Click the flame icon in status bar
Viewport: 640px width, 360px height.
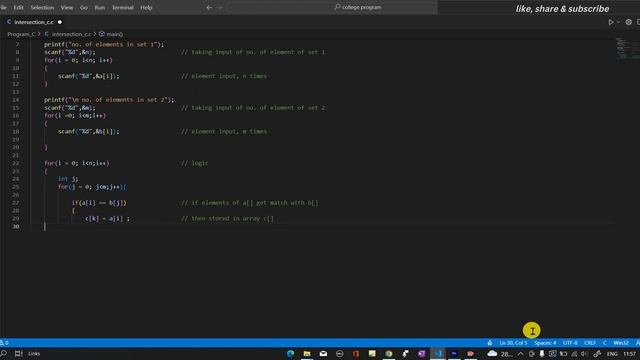(489, 343)
